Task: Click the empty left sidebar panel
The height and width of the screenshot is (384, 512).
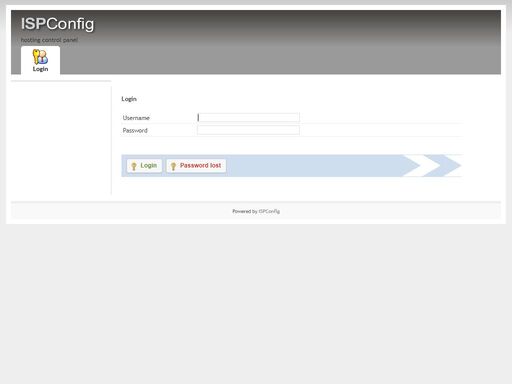Action: [x=61, y=140]
